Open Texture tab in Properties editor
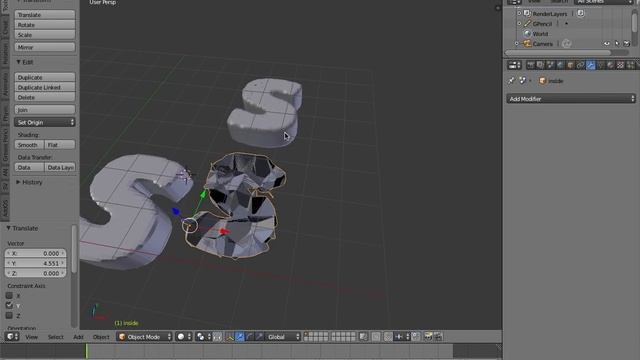The height and width of the screenshot is (360, 640). pos(620,65)
